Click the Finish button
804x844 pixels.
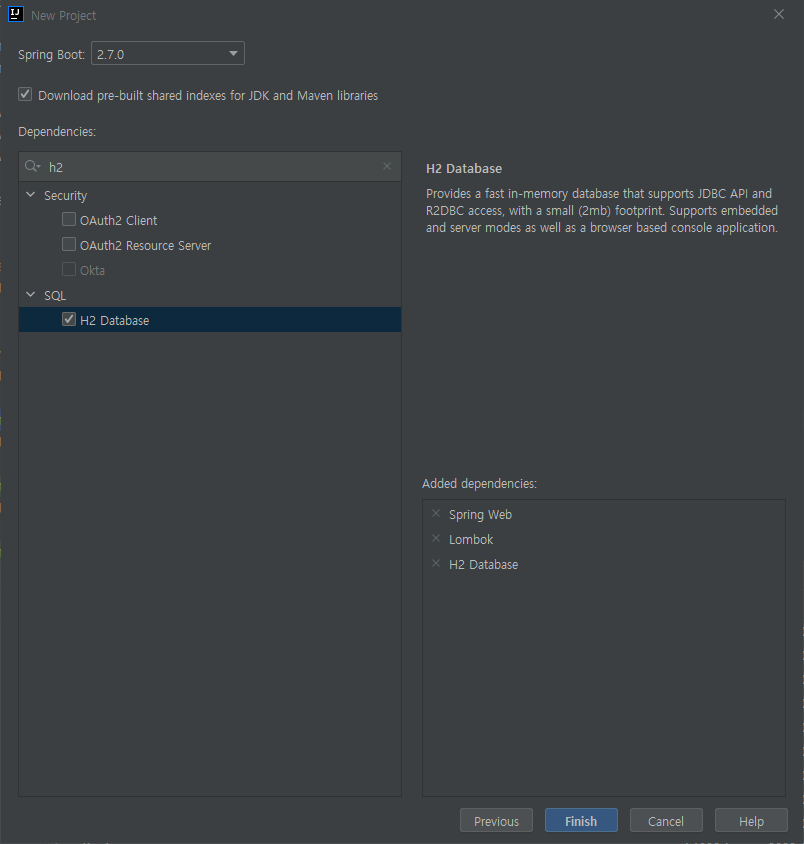coord(581,821)
